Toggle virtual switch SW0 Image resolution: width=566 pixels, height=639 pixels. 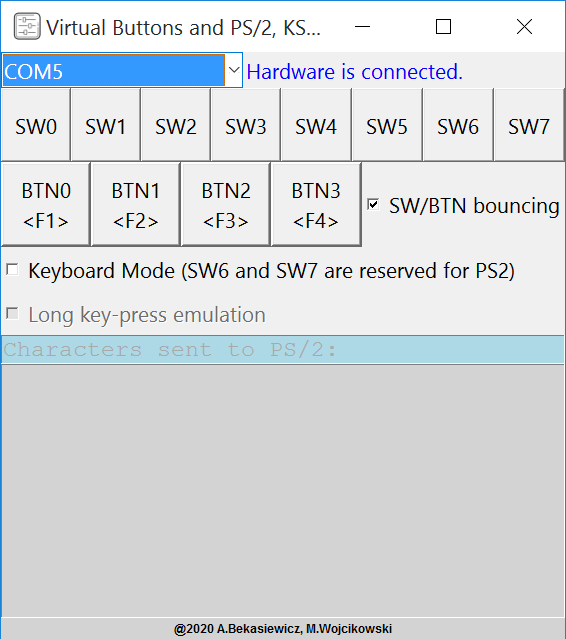coord(36,125)
